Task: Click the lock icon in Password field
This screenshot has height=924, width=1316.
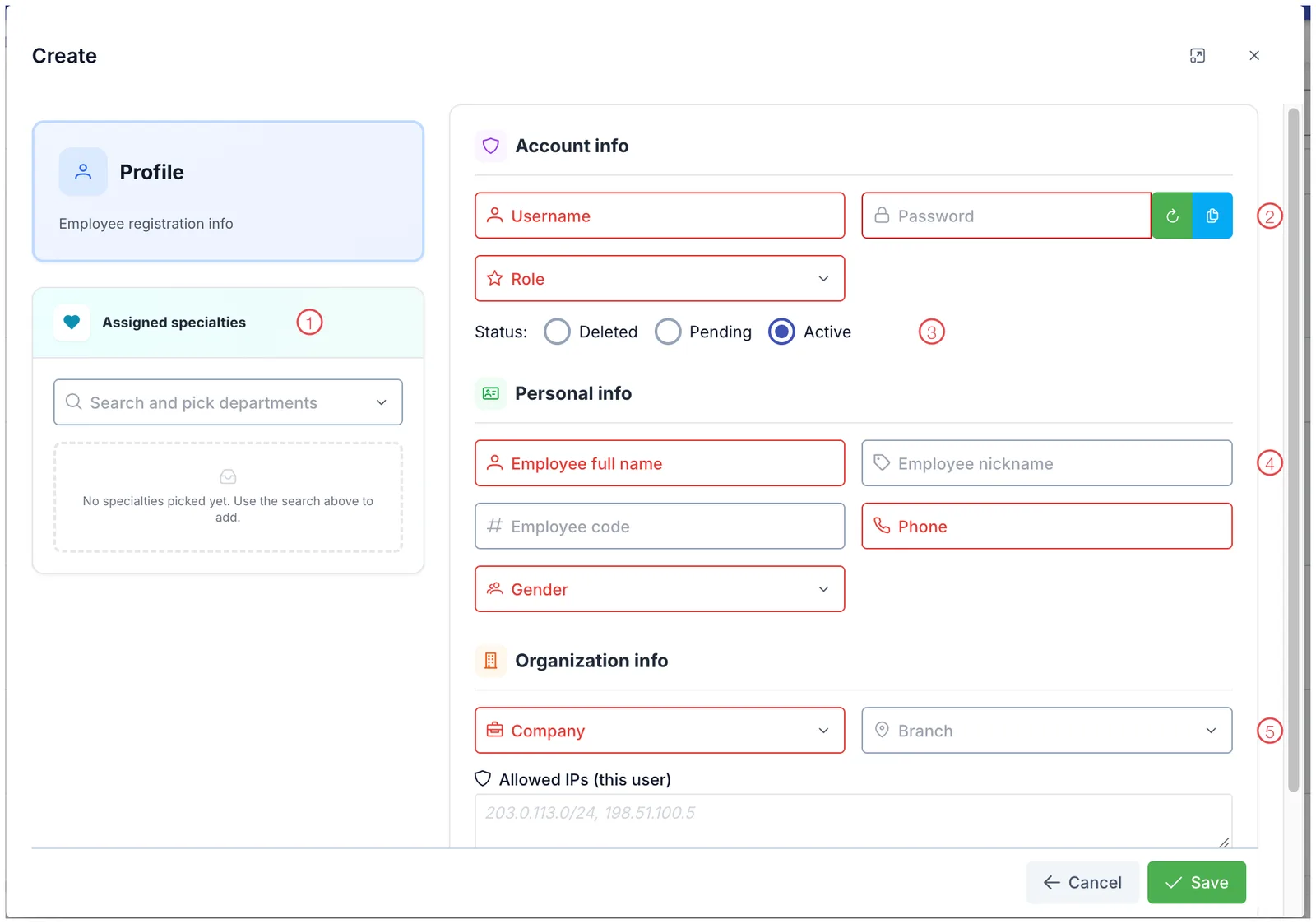Action: click(882, 215)
